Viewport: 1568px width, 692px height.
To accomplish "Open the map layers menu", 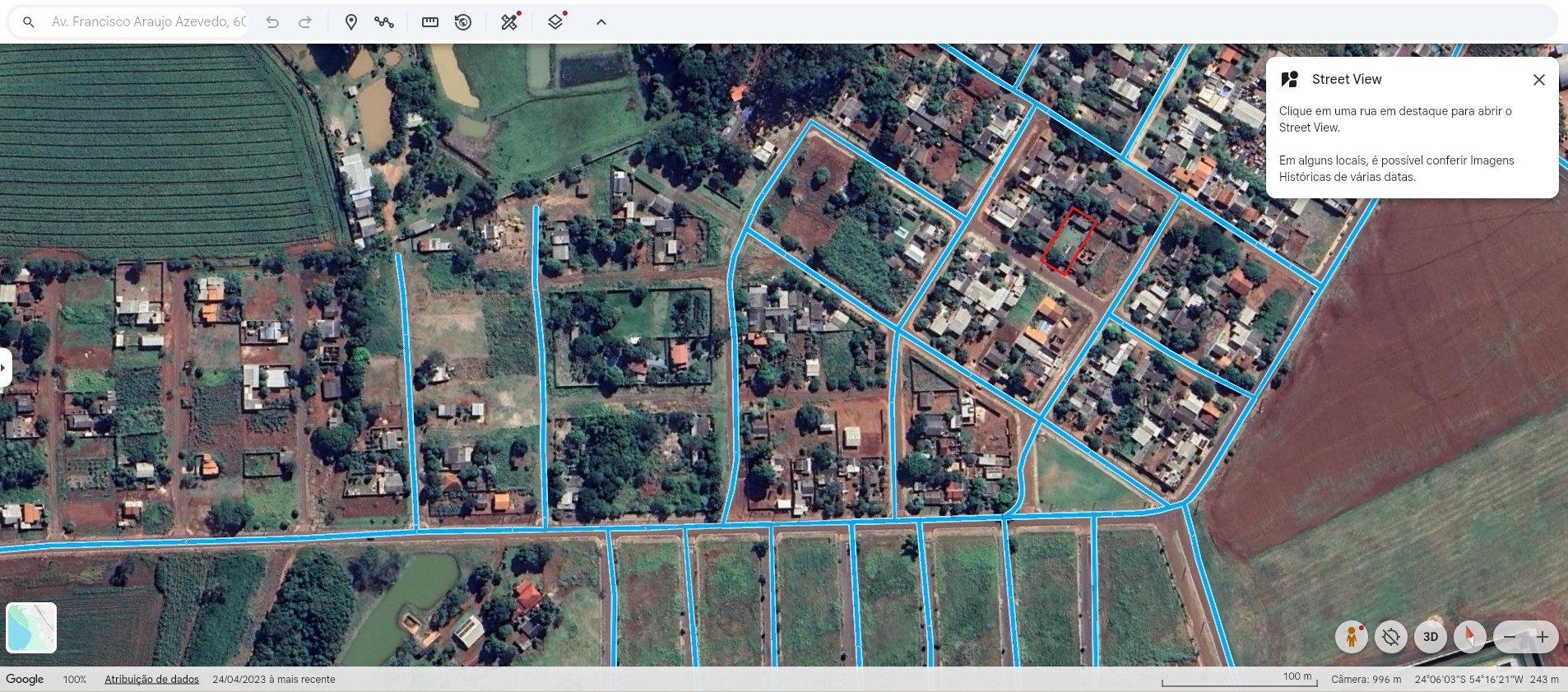I will [556, 22].
